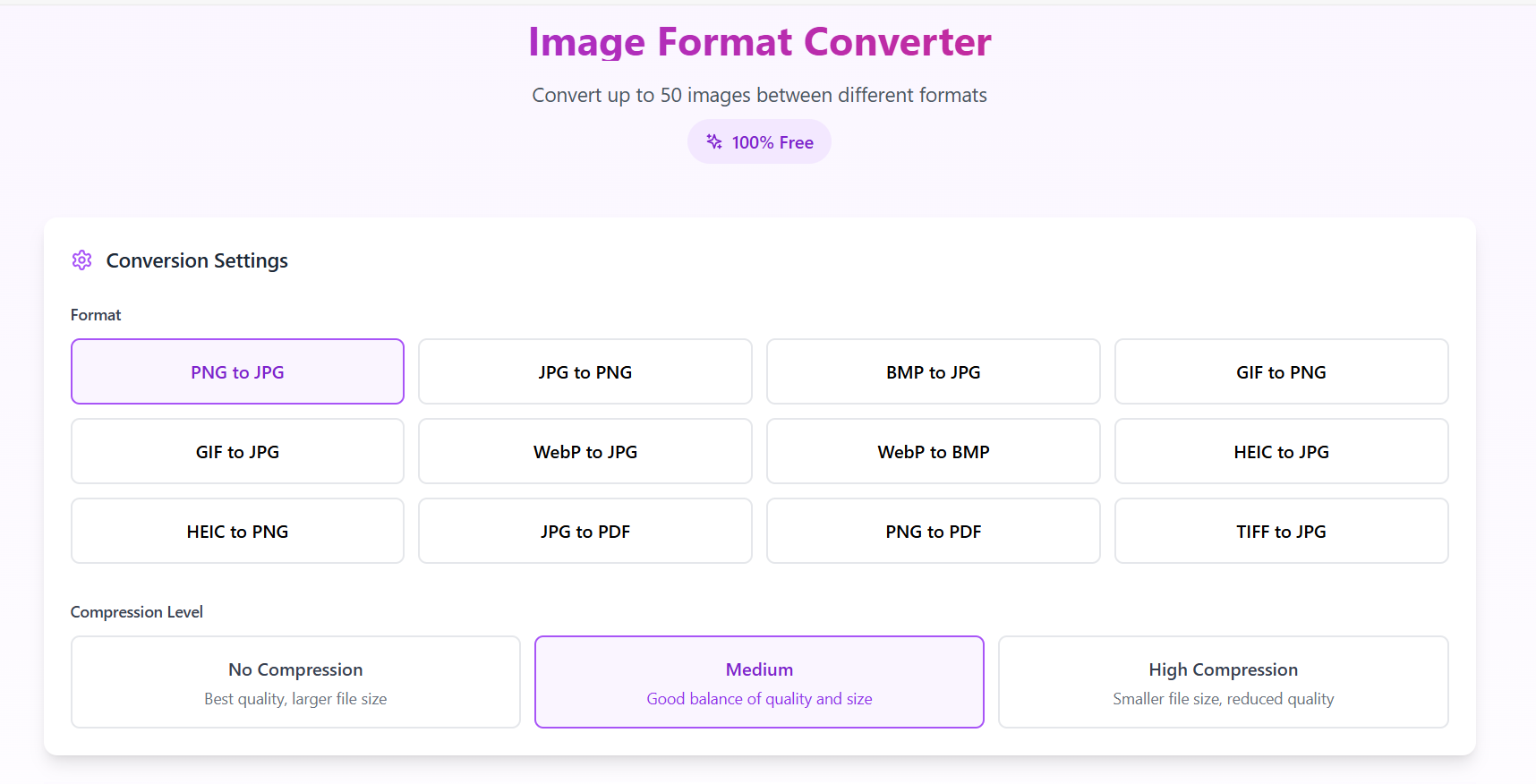This screenshot has height=784, width=1536.
Task: Select BMP to JPG format
Action: (x=933, y=371)
